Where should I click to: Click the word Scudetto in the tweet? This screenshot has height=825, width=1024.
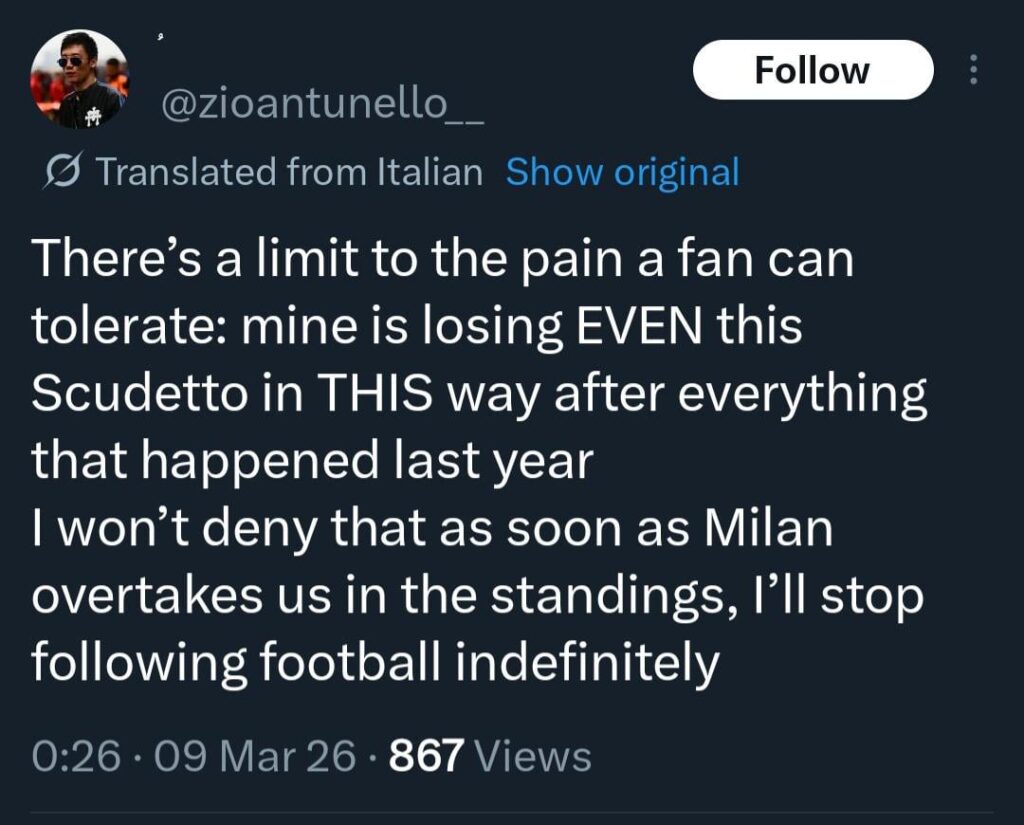point(140,392)
